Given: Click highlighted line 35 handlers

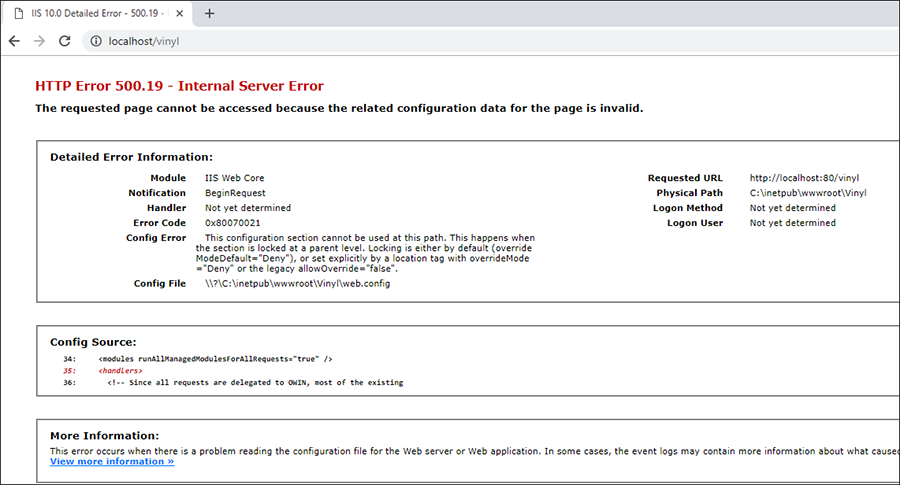Looking at the screenshot, I should (x=120, y=371).
